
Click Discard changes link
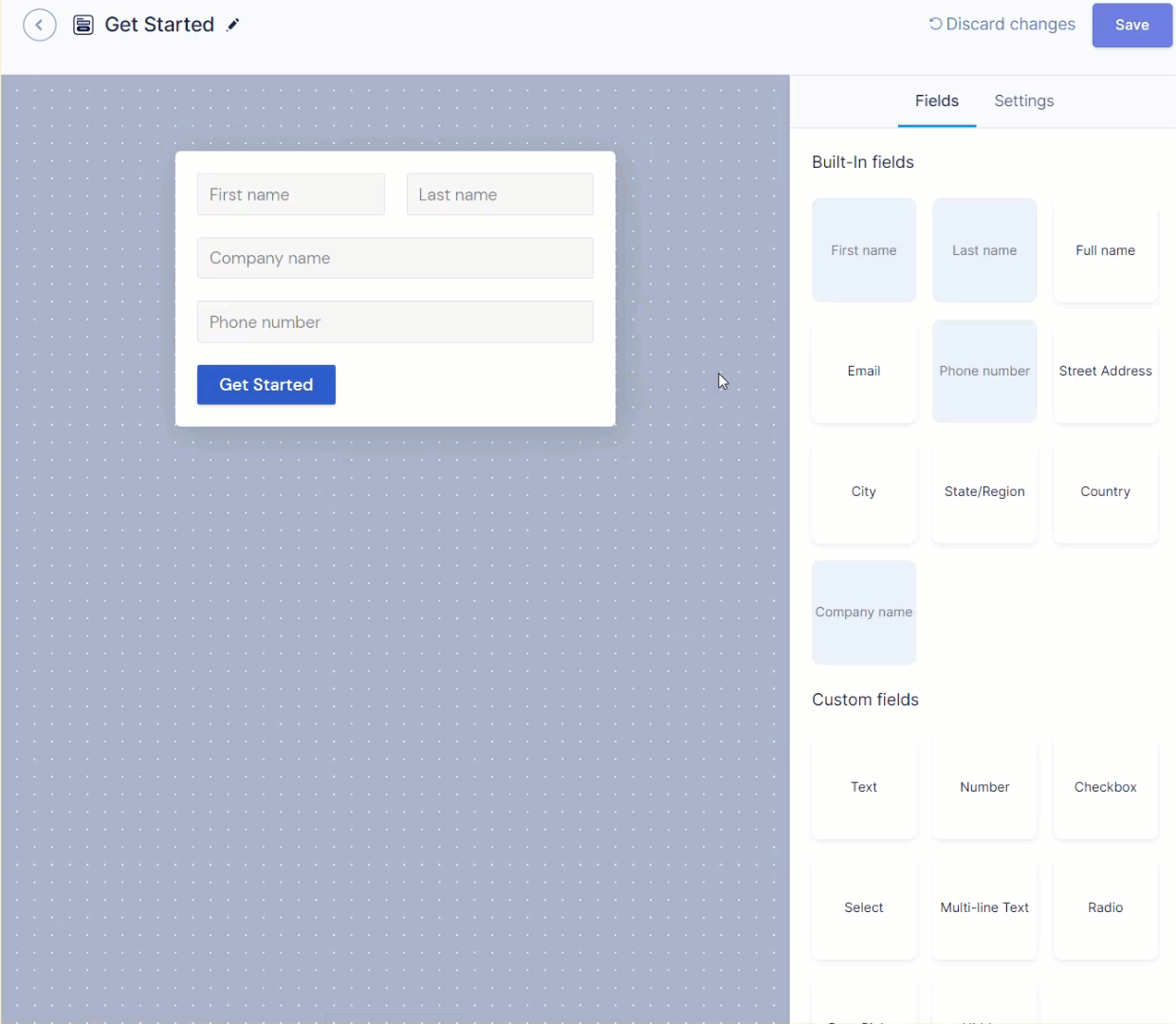click(x=1001, y=25)
